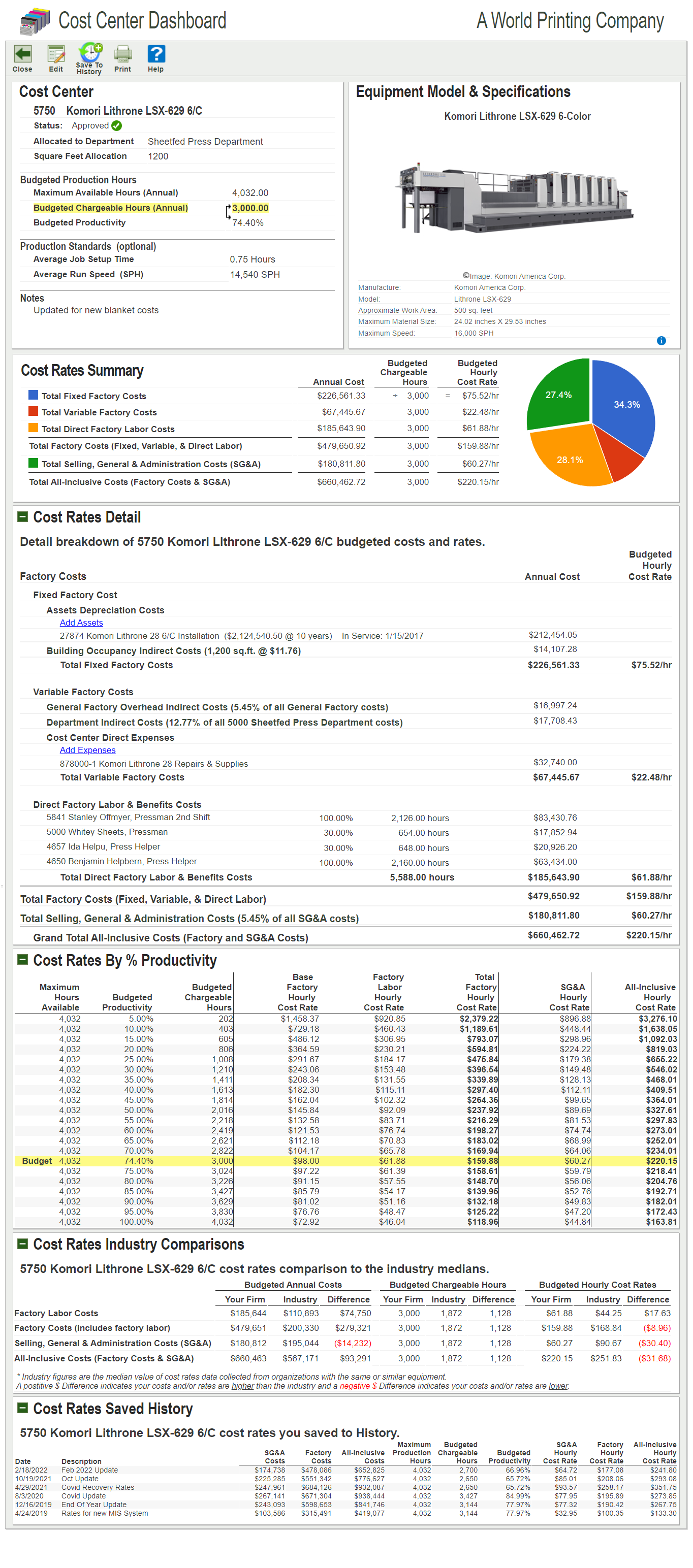Collapse the Cost Rates By % Productivity section
The height and width of the screenshot is (1568, 693).
click(22, 960)
